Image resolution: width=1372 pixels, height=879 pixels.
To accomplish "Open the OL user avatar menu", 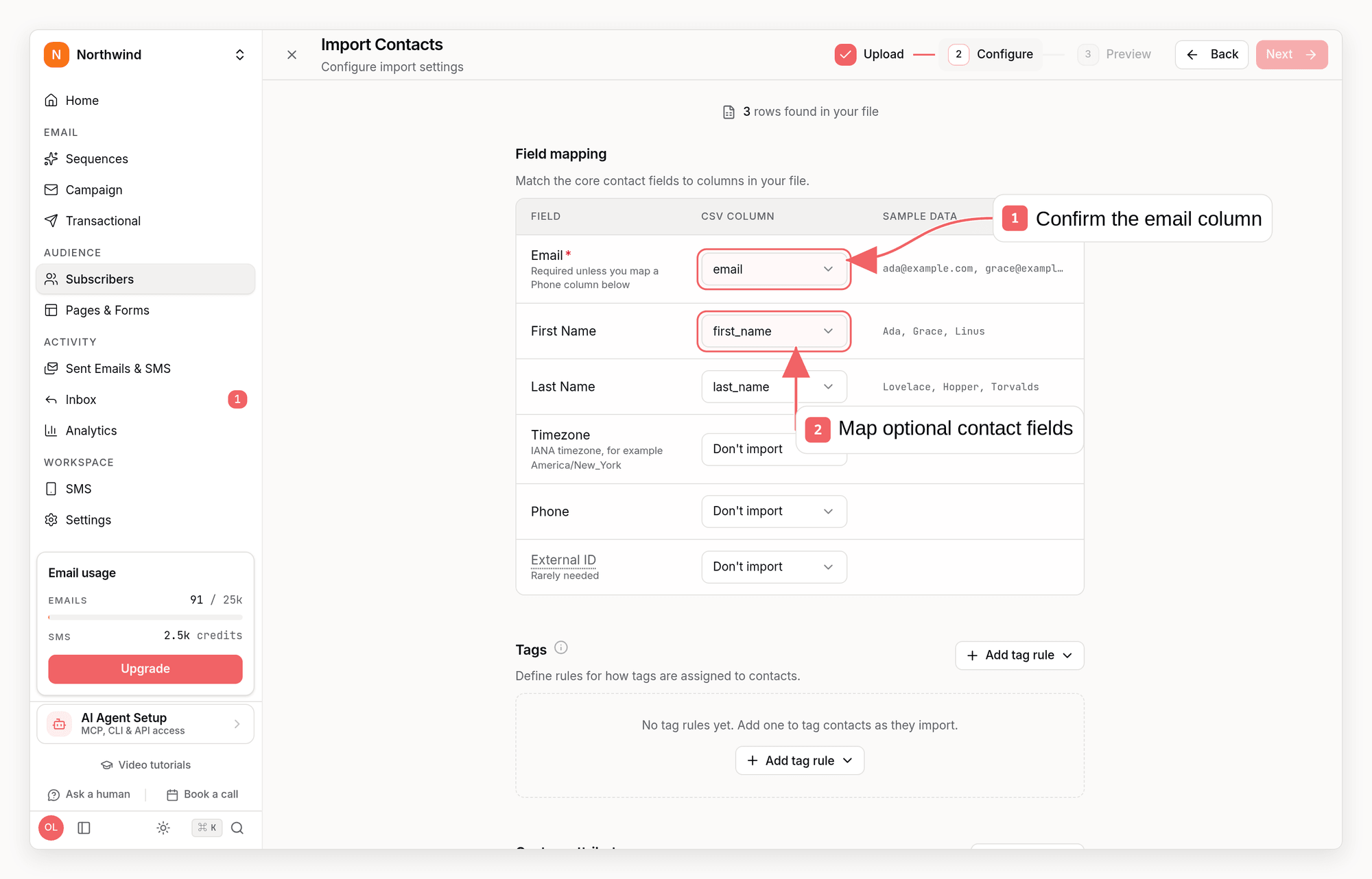I will click(x=51, y=828).
